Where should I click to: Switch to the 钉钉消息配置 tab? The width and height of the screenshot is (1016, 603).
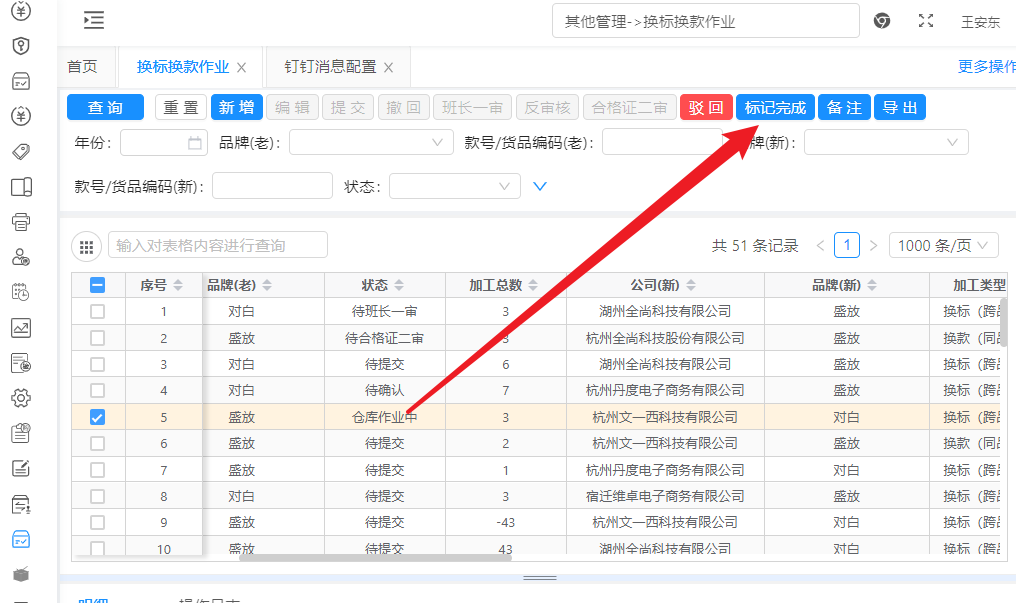point(330,67)
